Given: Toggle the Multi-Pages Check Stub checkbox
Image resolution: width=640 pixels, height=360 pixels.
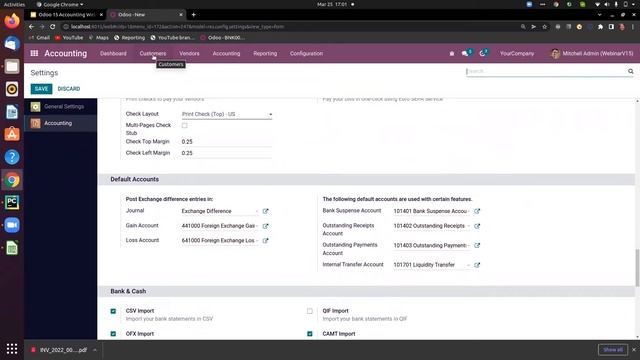Looking at the screenshot, I should (x=184, y=125).
